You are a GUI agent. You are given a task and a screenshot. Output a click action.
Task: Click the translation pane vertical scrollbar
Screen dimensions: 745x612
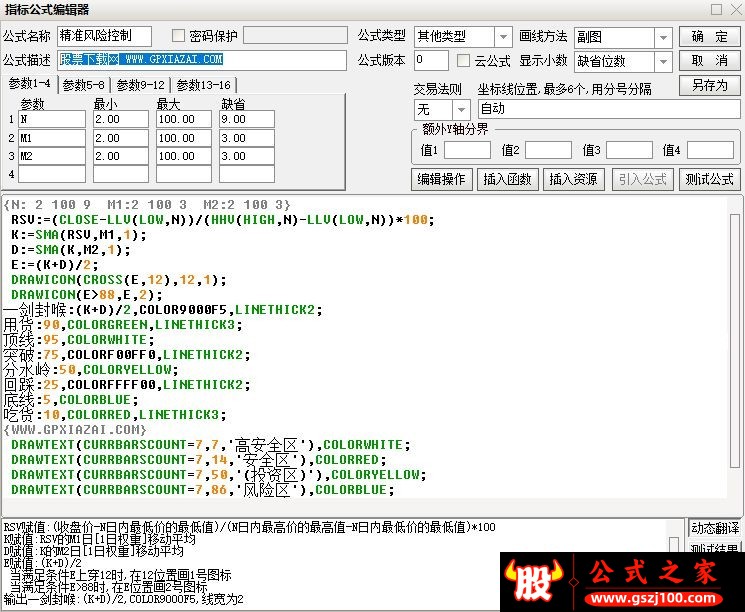coord(674,544)
